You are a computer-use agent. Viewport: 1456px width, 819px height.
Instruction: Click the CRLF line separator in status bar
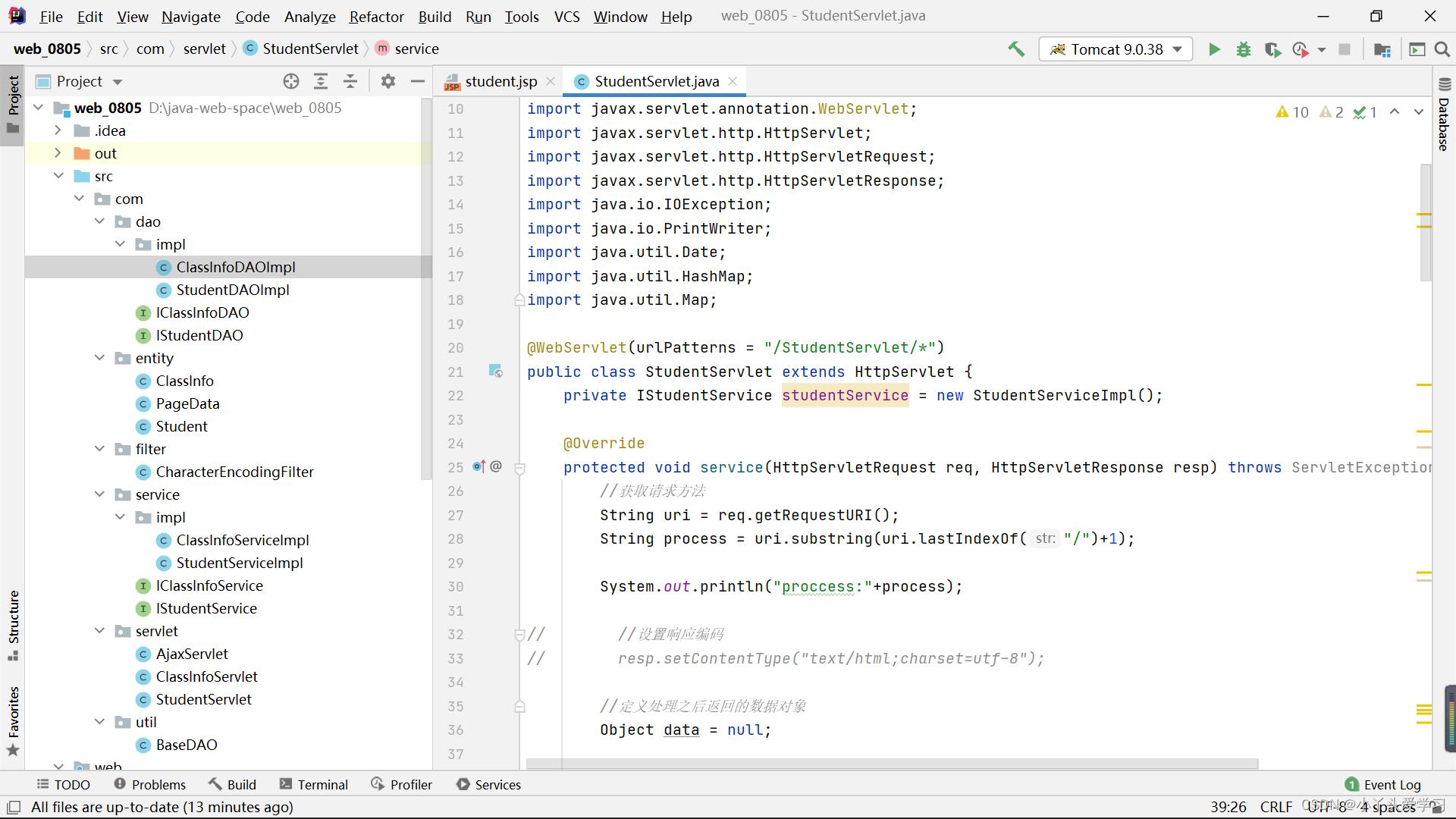(x=1276, y=807)
